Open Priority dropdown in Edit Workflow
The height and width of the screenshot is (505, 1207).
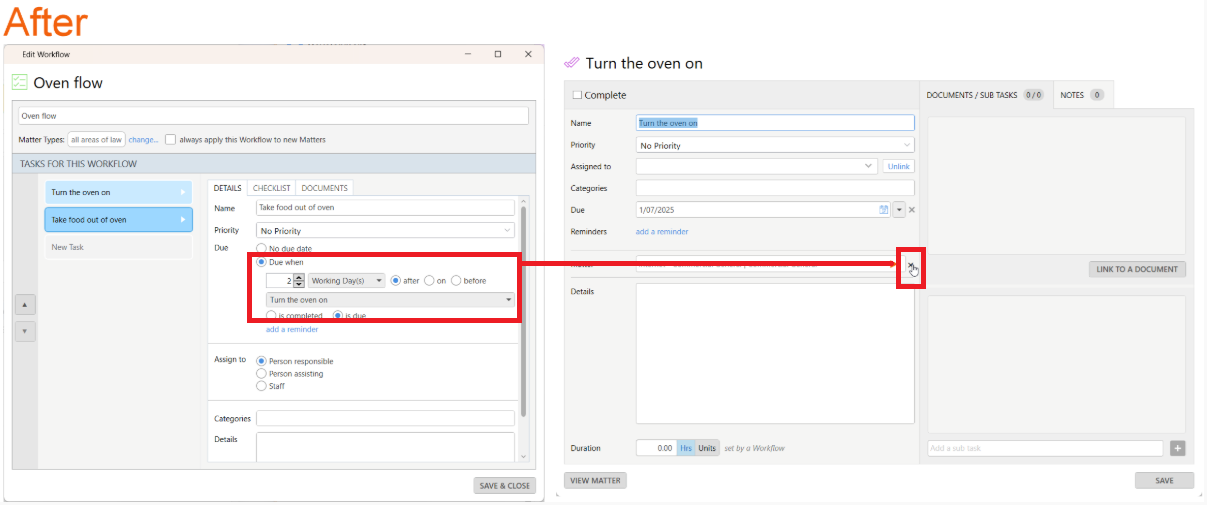(385, 230)
